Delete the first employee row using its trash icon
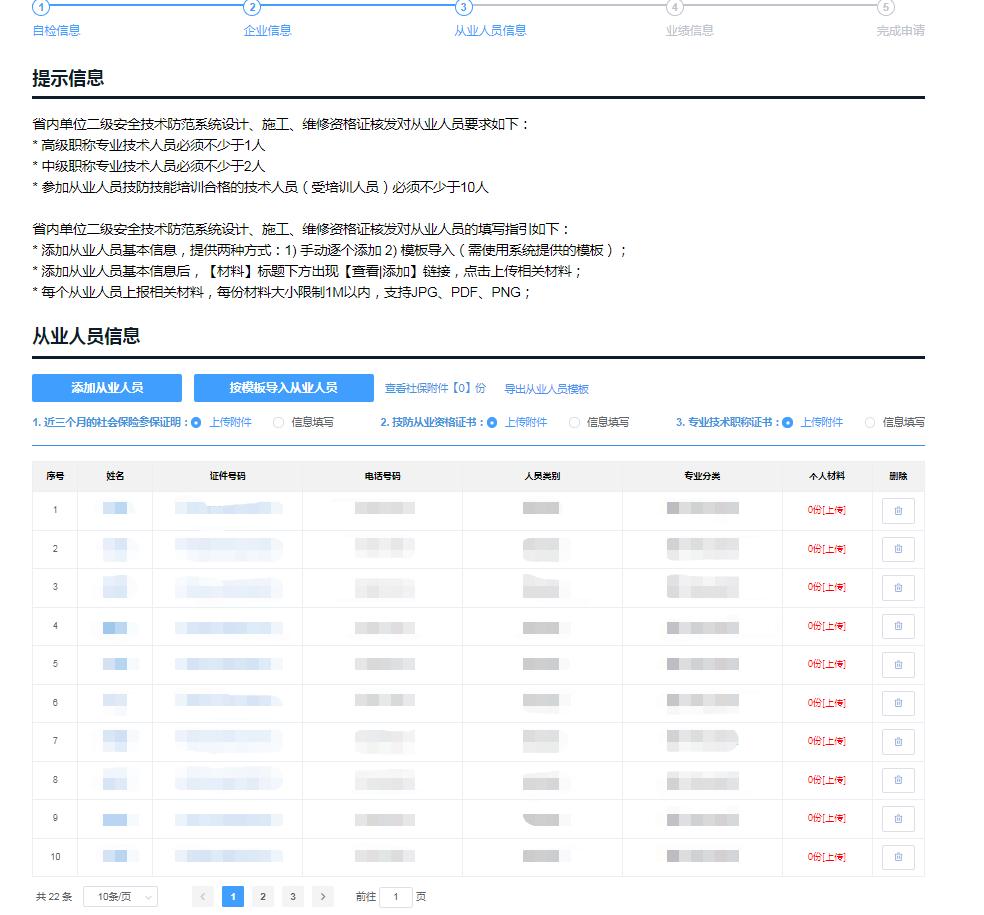 898,510
